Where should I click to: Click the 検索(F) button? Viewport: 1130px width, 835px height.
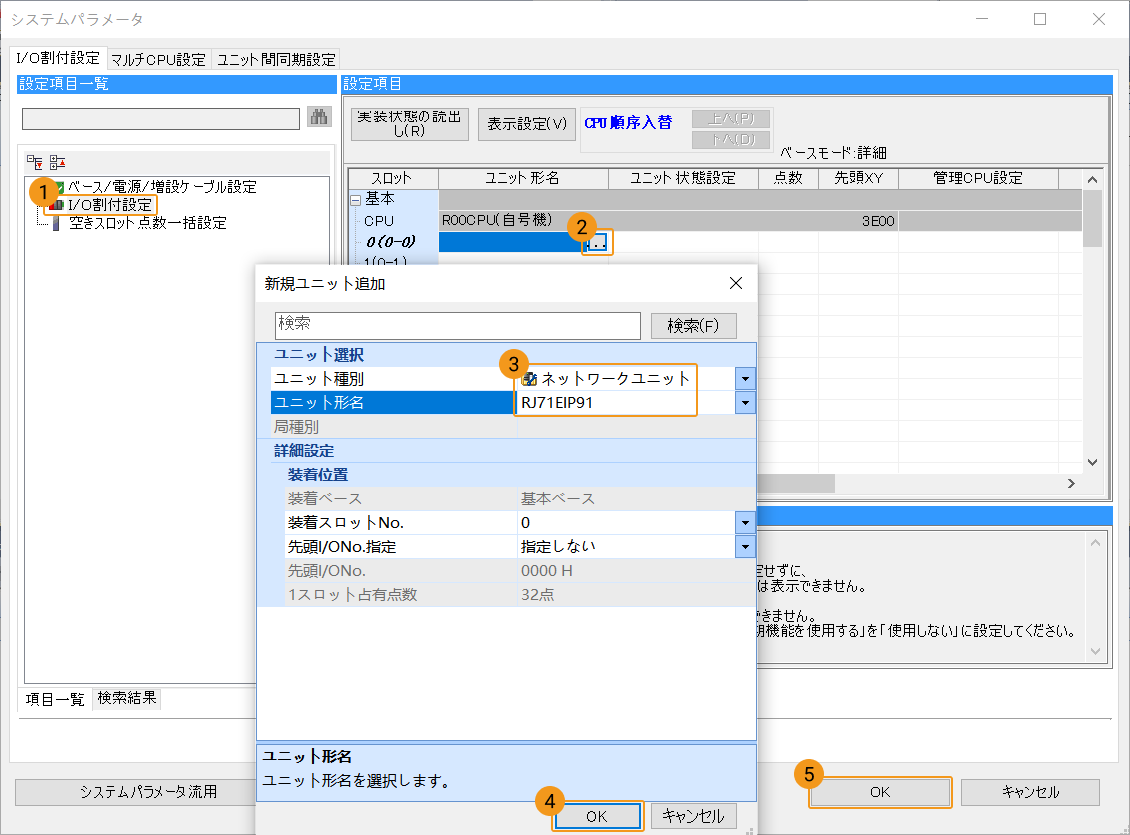coord(693,326)
